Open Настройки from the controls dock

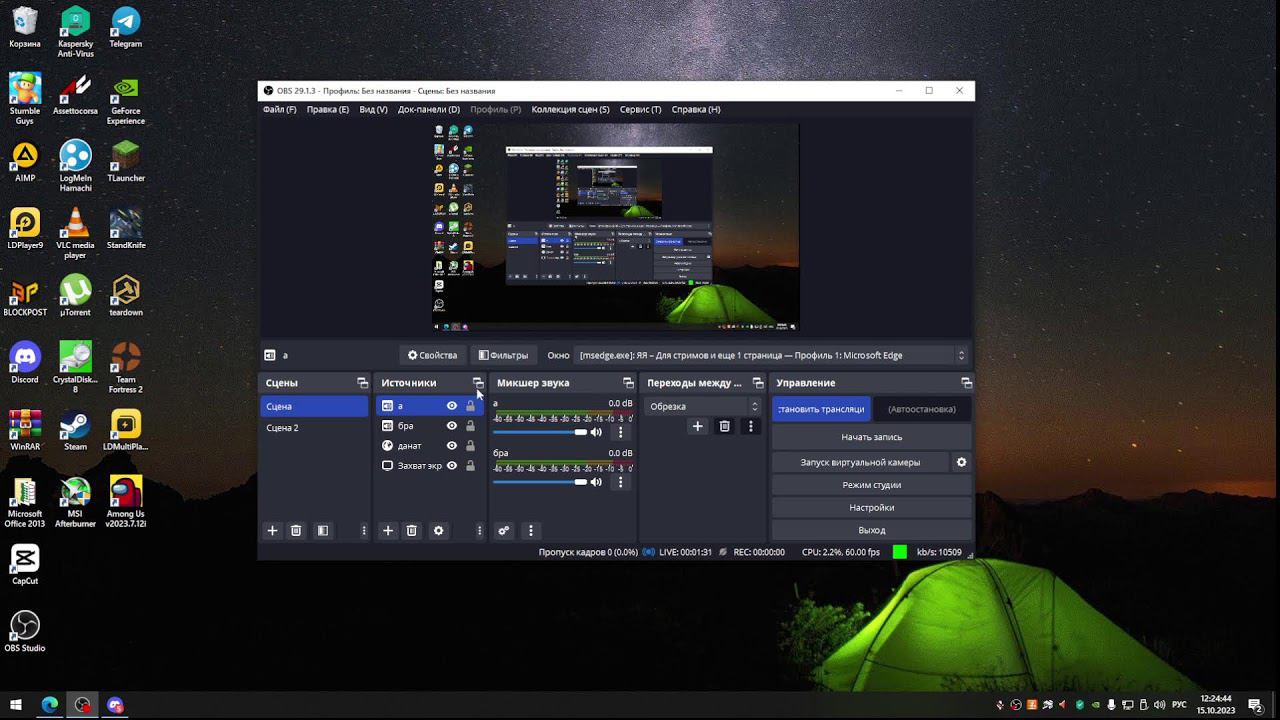tap(872, 508)
